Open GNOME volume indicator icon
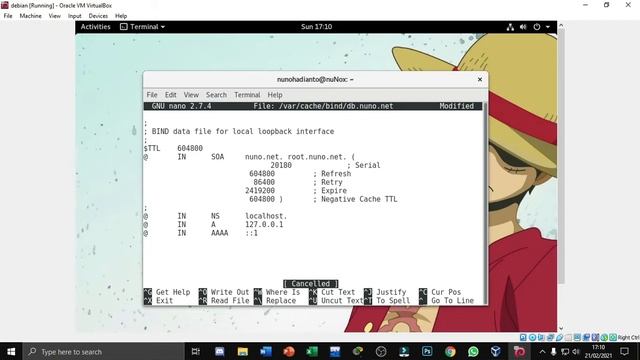The width and height of the screenshot is (640, 360). point(523,27)
